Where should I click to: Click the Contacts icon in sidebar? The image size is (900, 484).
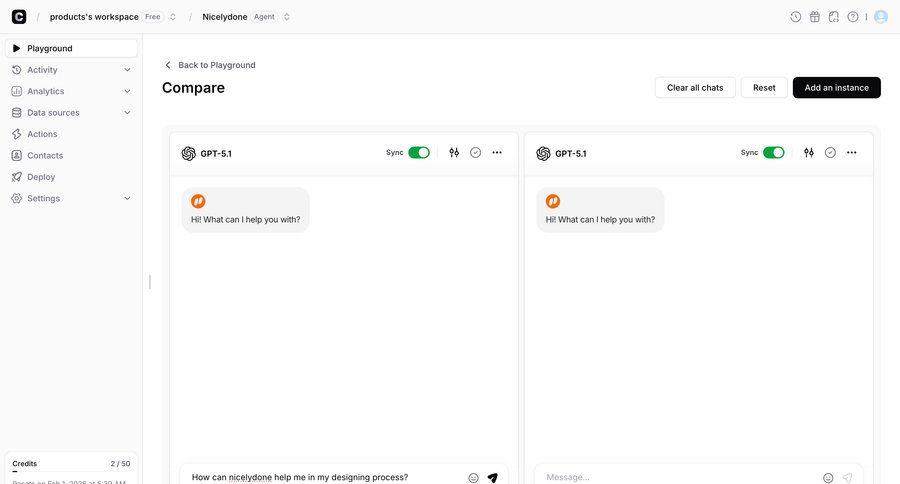[17, 156]
